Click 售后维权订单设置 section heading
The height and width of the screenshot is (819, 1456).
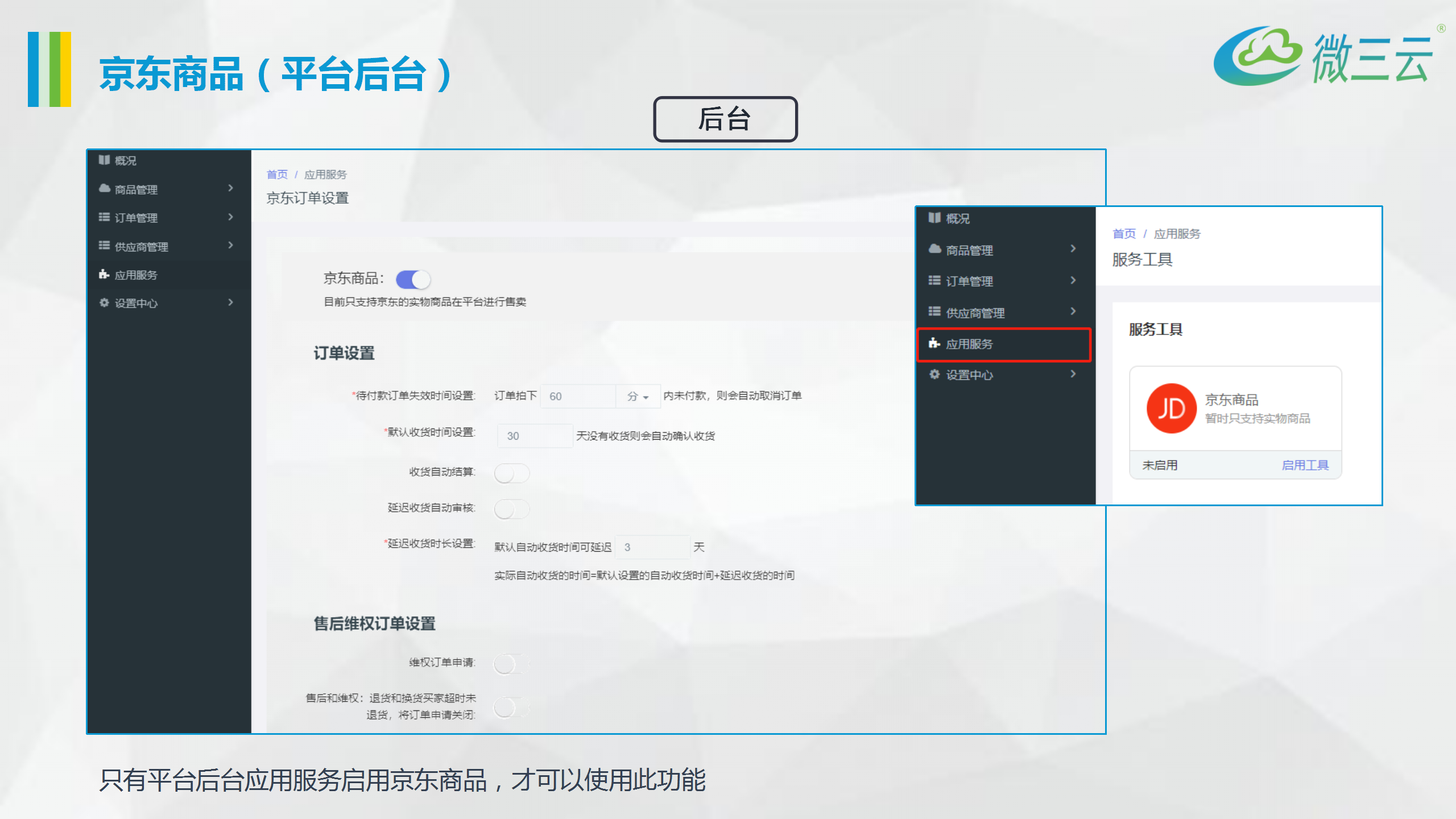pos(375,624)
